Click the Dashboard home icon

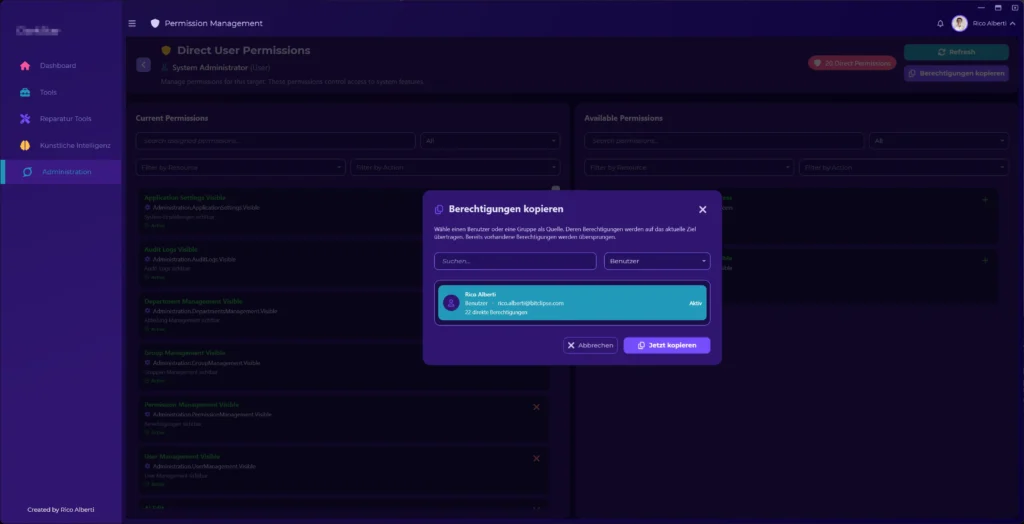[25, 65]
